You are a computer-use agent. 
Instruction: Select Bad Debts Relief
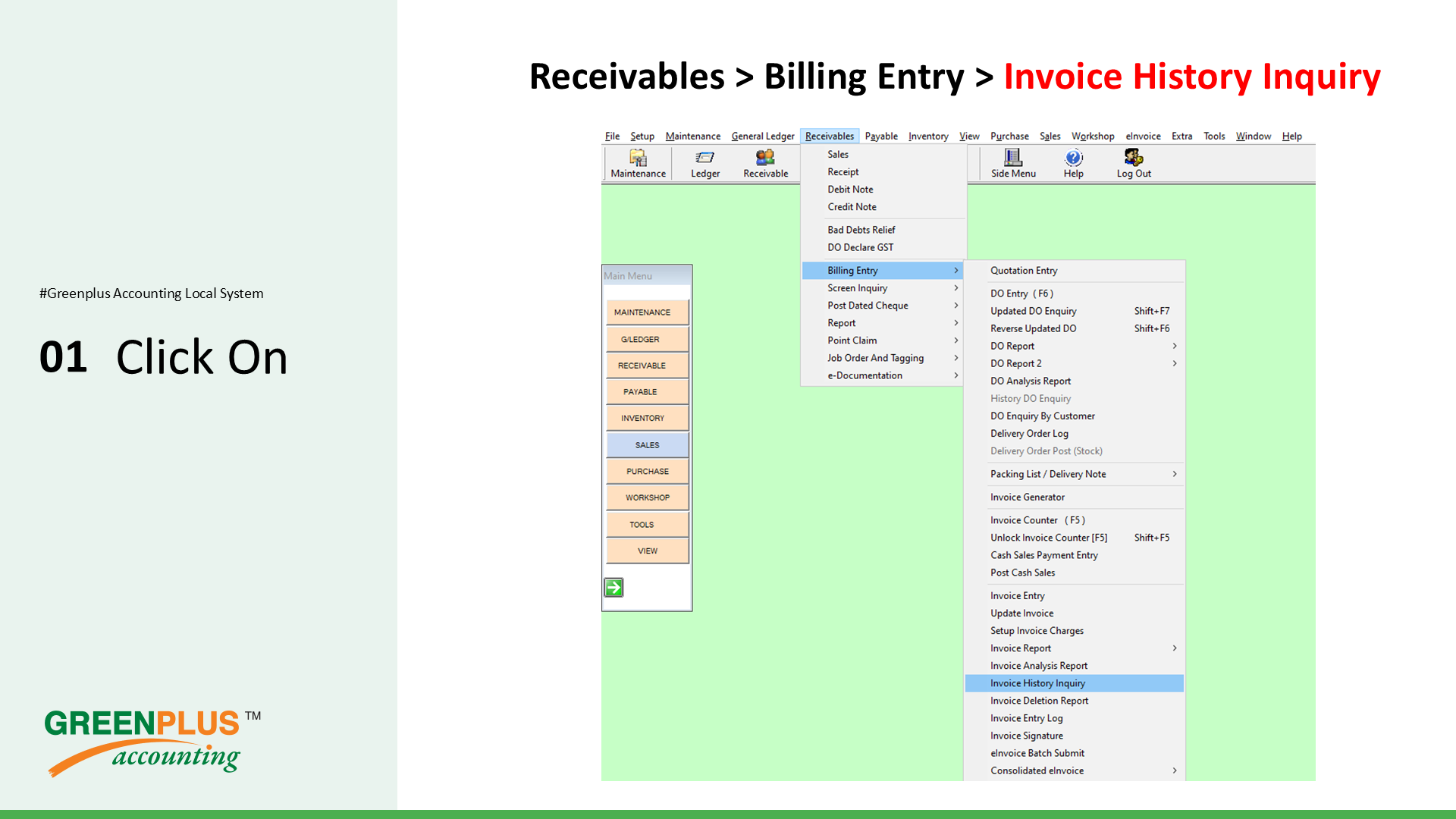click(x=883, y=230)
